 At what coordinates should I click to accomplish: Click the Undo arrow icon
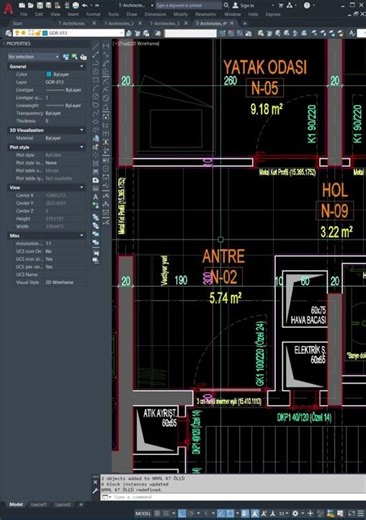point(85,5)
